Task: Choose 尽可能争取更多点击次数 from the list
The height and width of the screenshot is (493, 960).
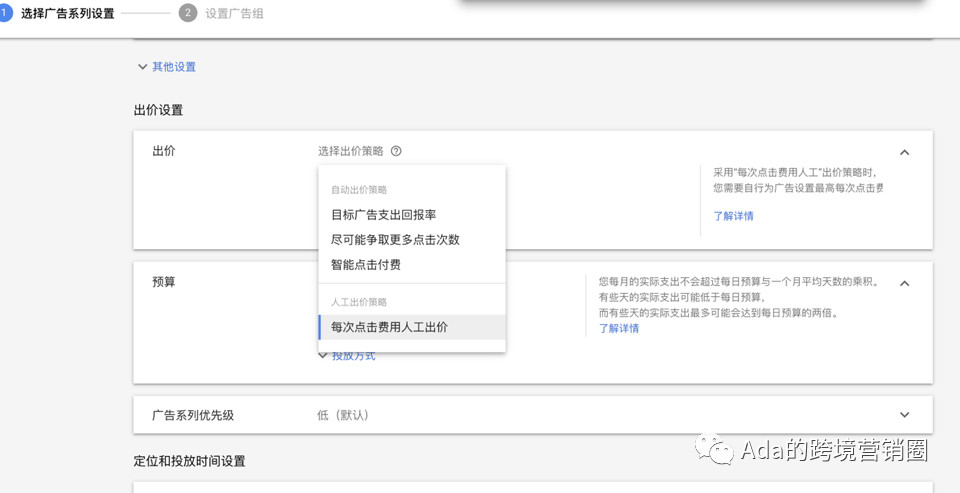Action: click(395, 240)
